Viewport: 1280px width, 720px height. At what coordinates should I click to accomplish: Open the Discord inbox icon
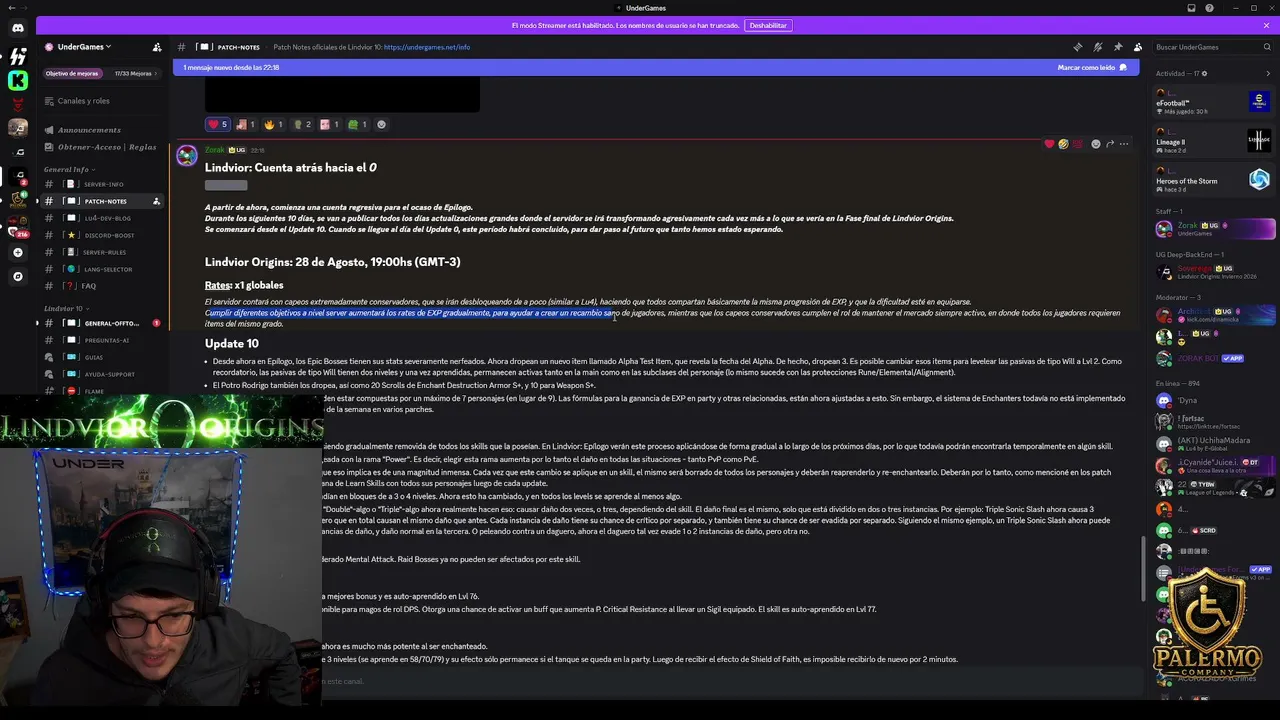[x=1192, y=8]
